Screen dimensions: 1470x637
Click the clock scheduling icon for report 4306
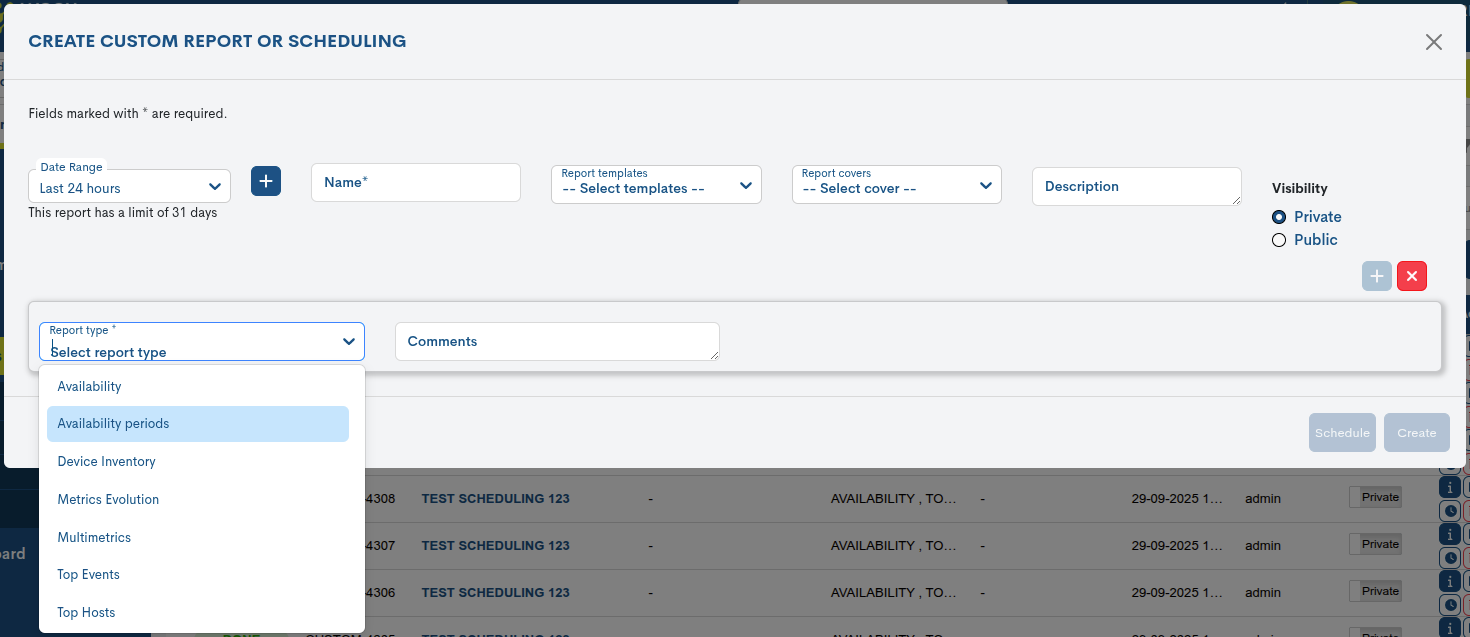(x=1450, y=604)
